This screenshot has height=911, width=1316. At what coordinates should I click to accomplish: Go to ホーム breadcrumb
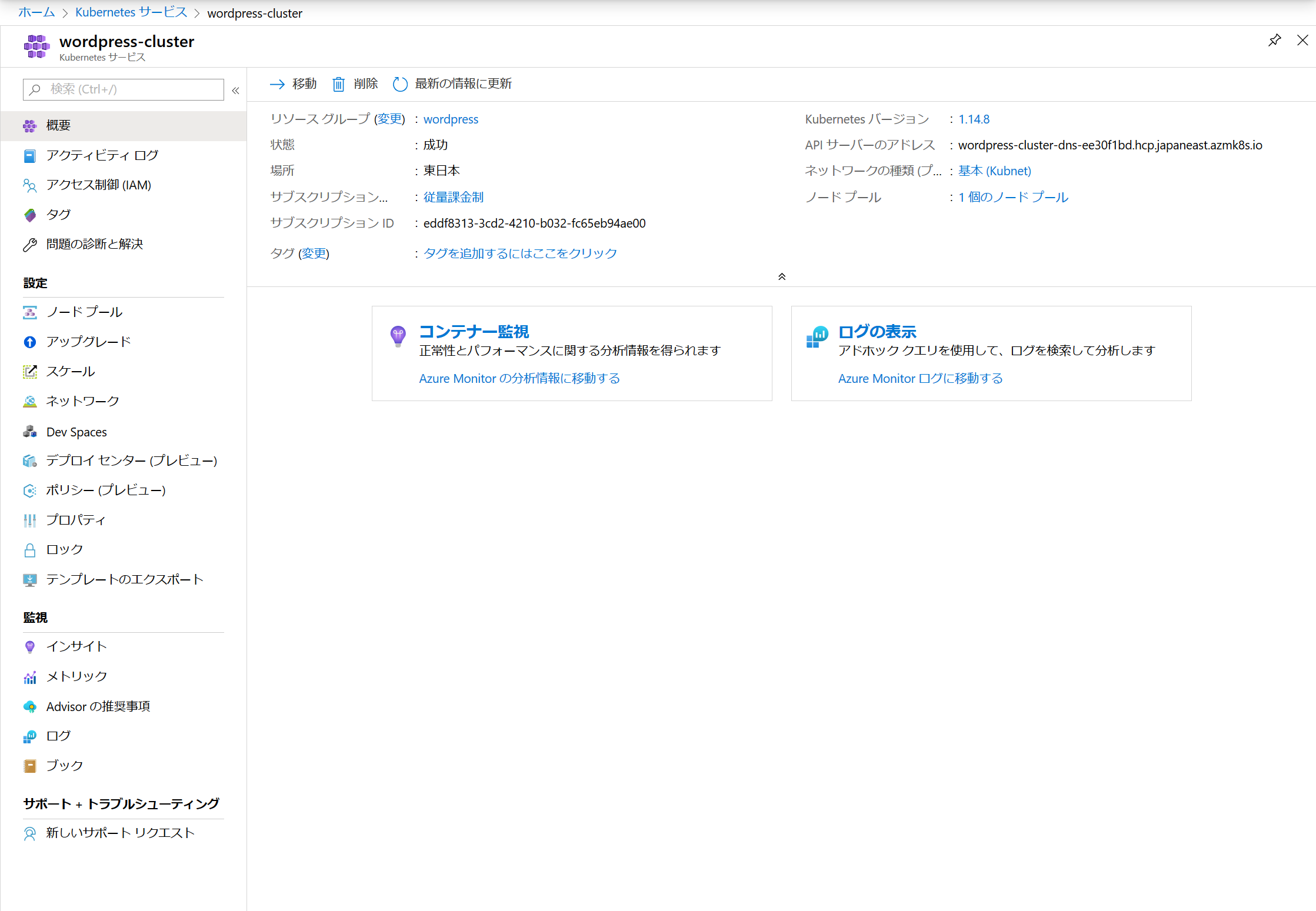pyautogui.click(x=36, y=12)
